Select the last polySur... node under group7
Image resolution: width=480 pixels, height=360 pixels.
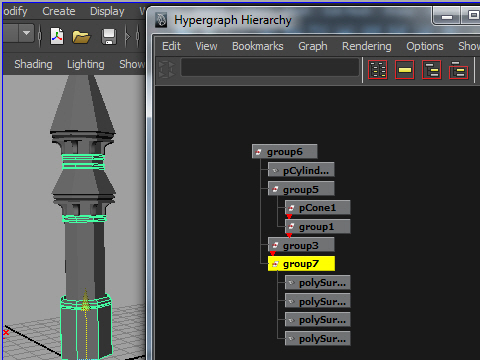coord(317,338)
